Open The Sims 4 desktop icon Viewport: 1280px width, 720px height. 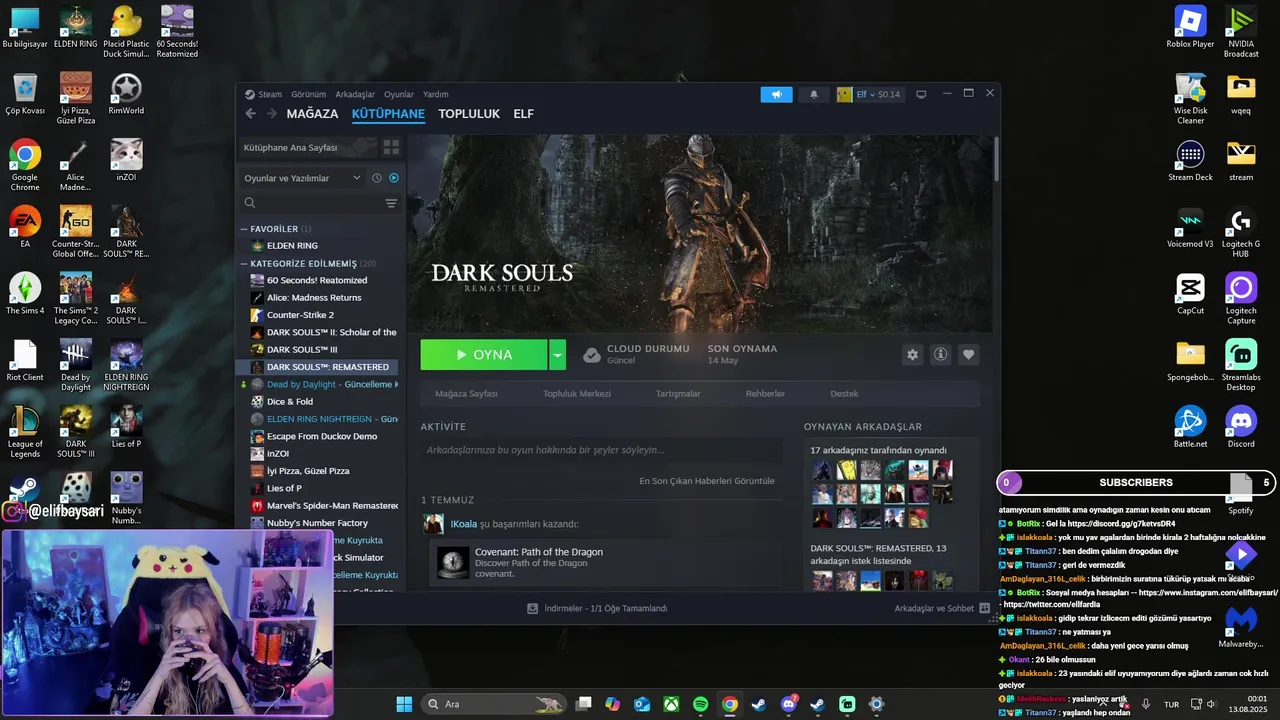click(25, 294)
